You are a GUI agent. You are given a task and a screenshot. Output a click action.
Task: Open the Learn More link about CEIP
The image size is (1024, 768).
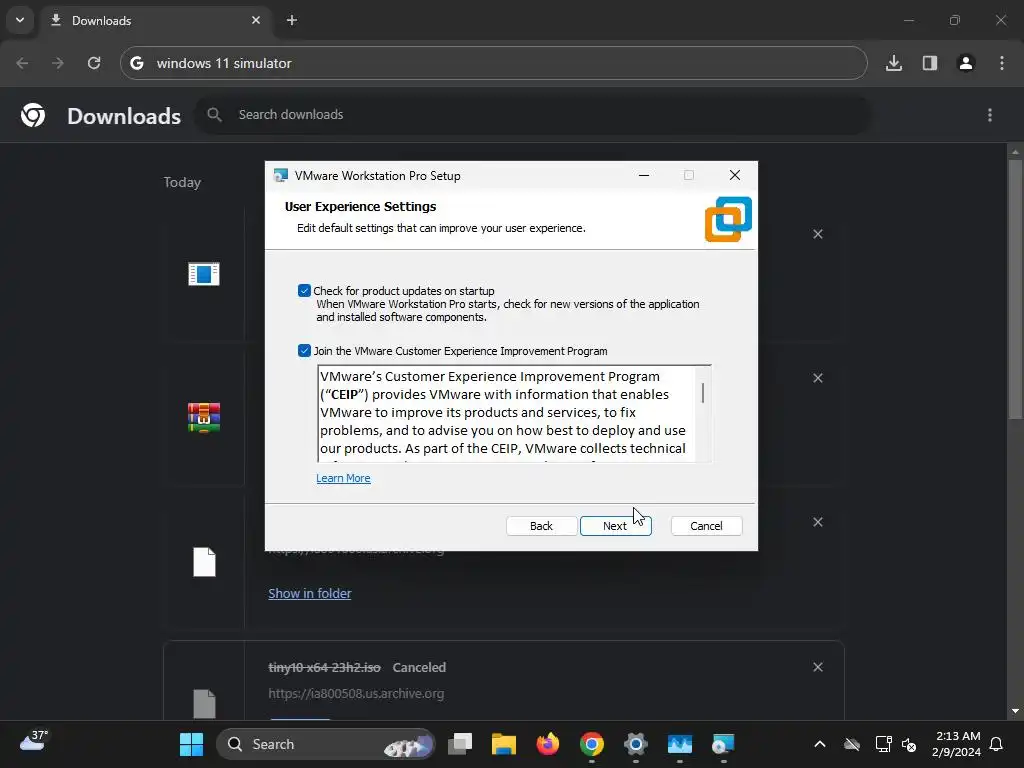coord(344,478)
